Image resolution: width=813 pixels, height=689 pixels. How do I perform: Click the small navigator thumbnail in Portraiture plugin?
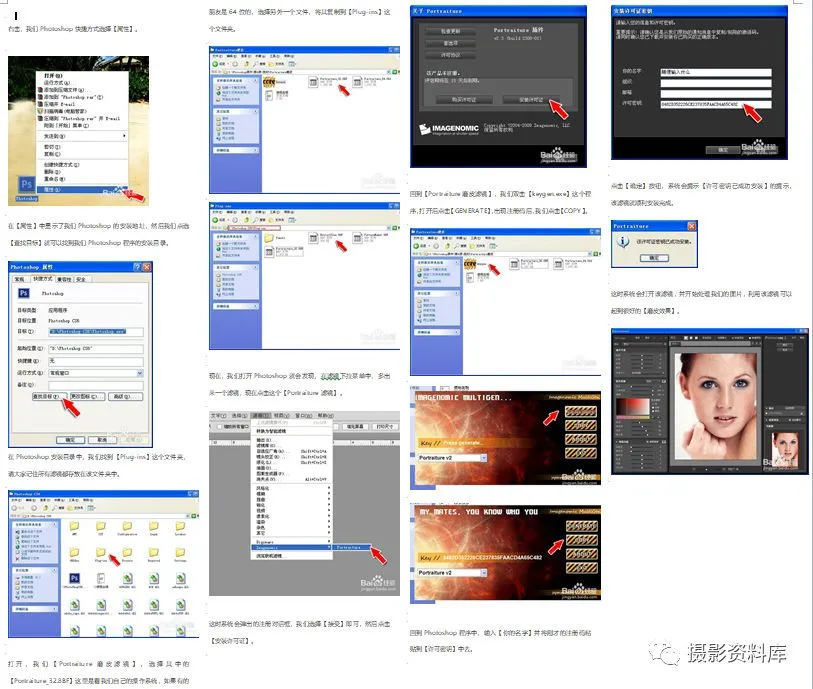pyautogui.click(x=785, y=448)
